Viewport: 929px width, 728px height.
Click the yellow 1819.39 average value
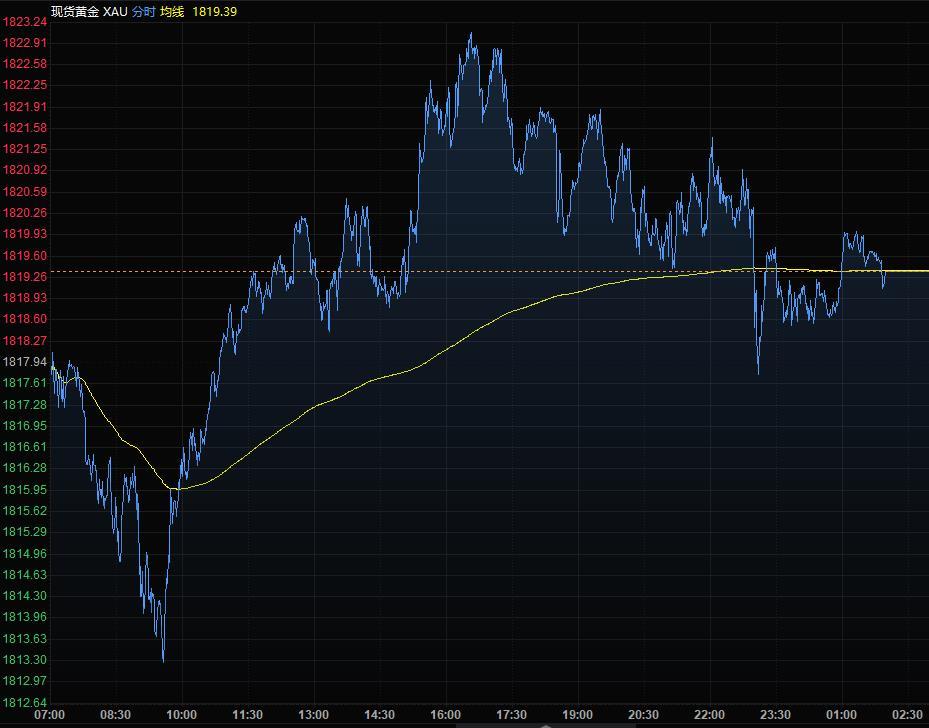217,11
